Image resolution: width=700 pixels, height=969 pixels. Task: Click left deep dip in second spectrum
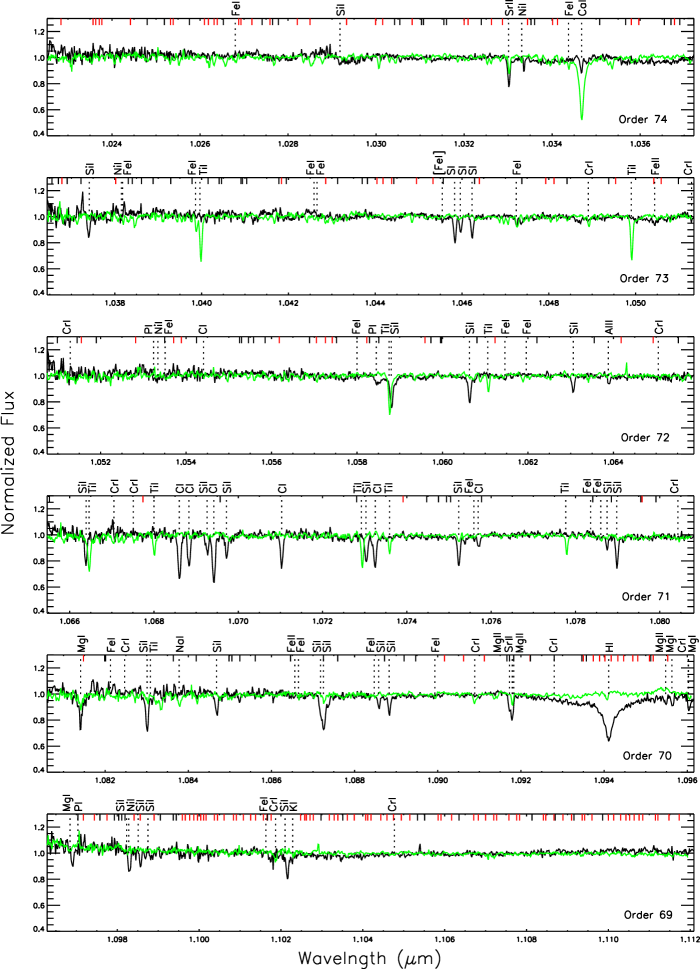point(201,256)
